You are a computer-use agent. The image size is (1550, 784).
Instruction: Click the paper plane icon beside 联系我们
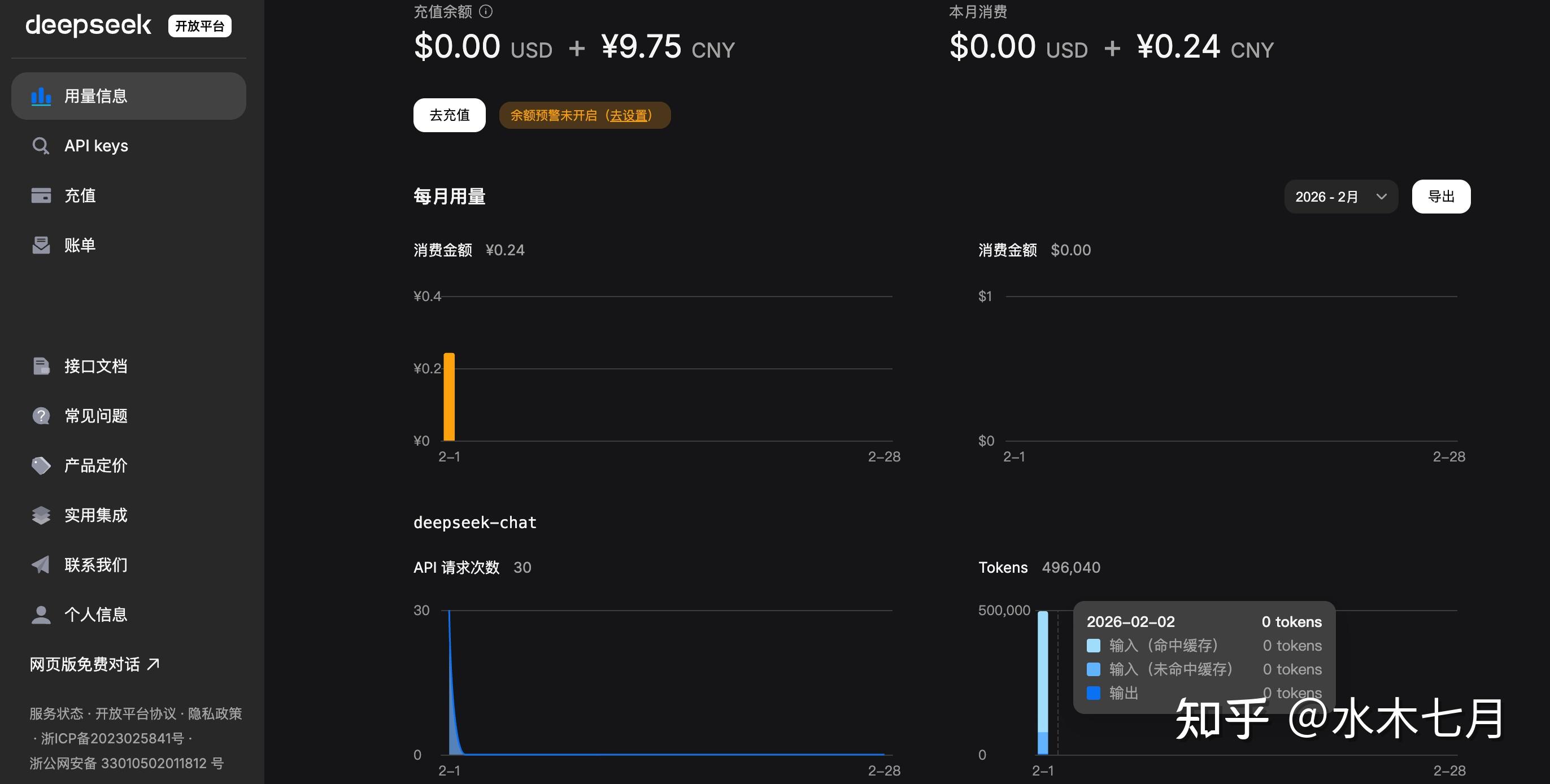tap(41, 565)
